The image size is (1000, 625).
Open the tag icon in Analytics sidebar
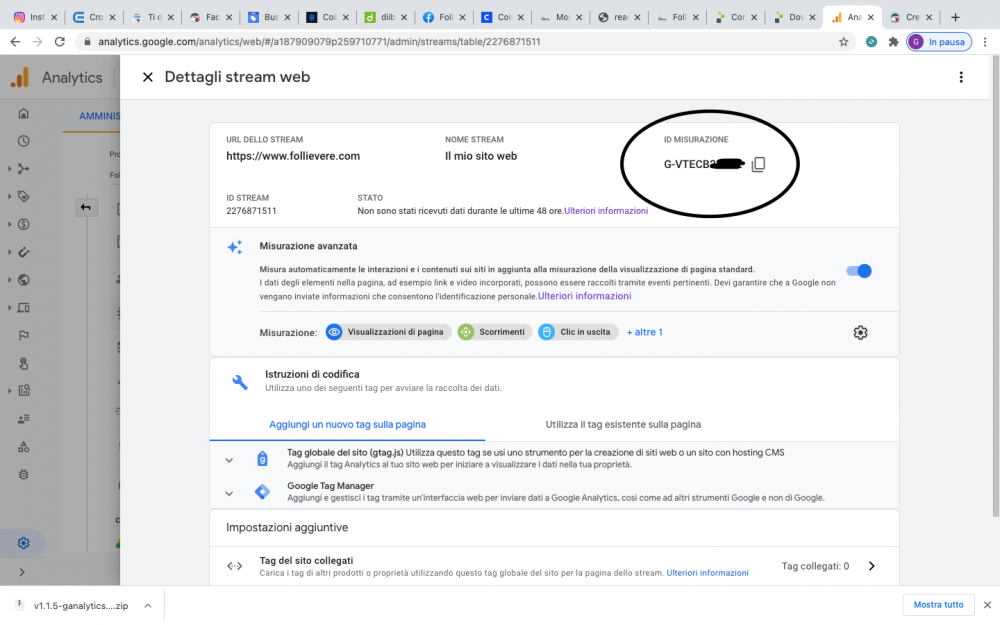(24, 196)
